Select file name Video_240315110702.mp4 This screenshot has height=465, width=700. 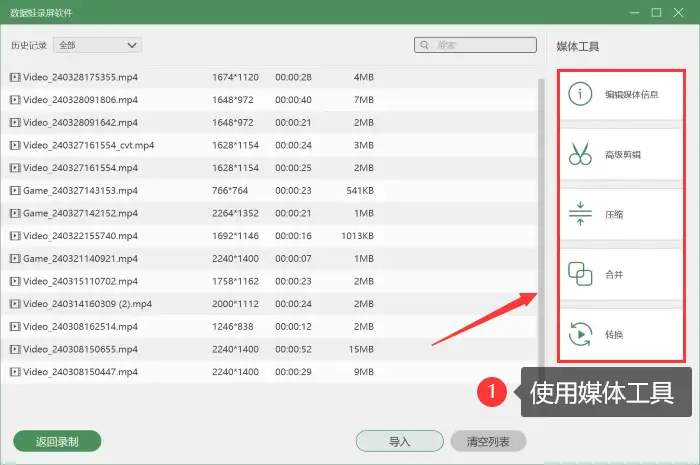pos(80,281)
